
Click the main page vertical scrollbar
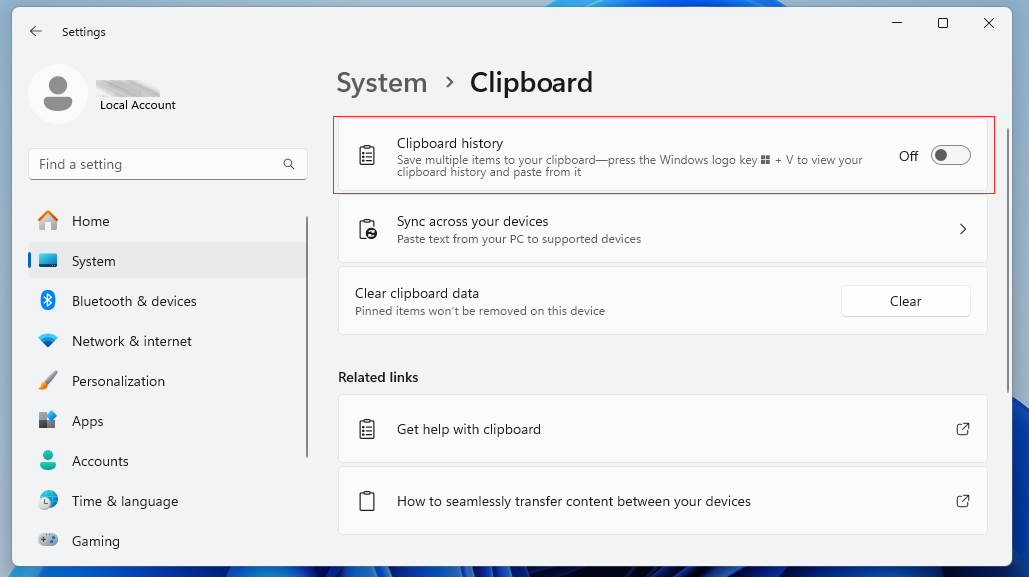(1008, 261)
